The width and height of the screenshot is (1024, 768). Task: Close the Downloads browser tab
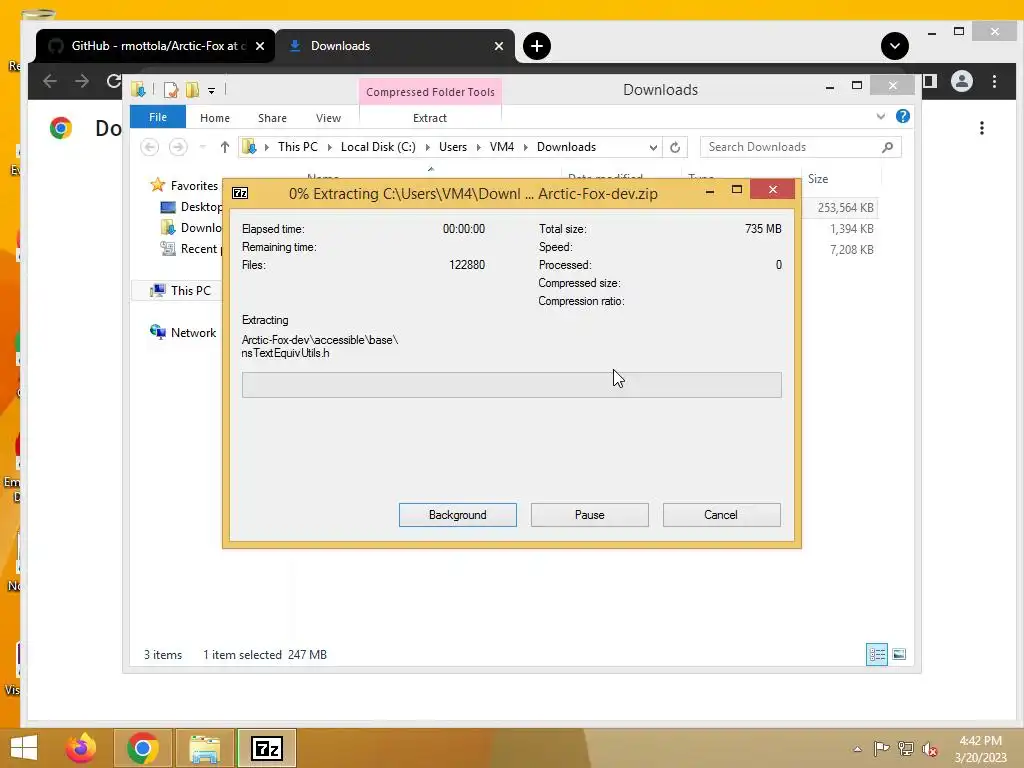tap(499, 46)
